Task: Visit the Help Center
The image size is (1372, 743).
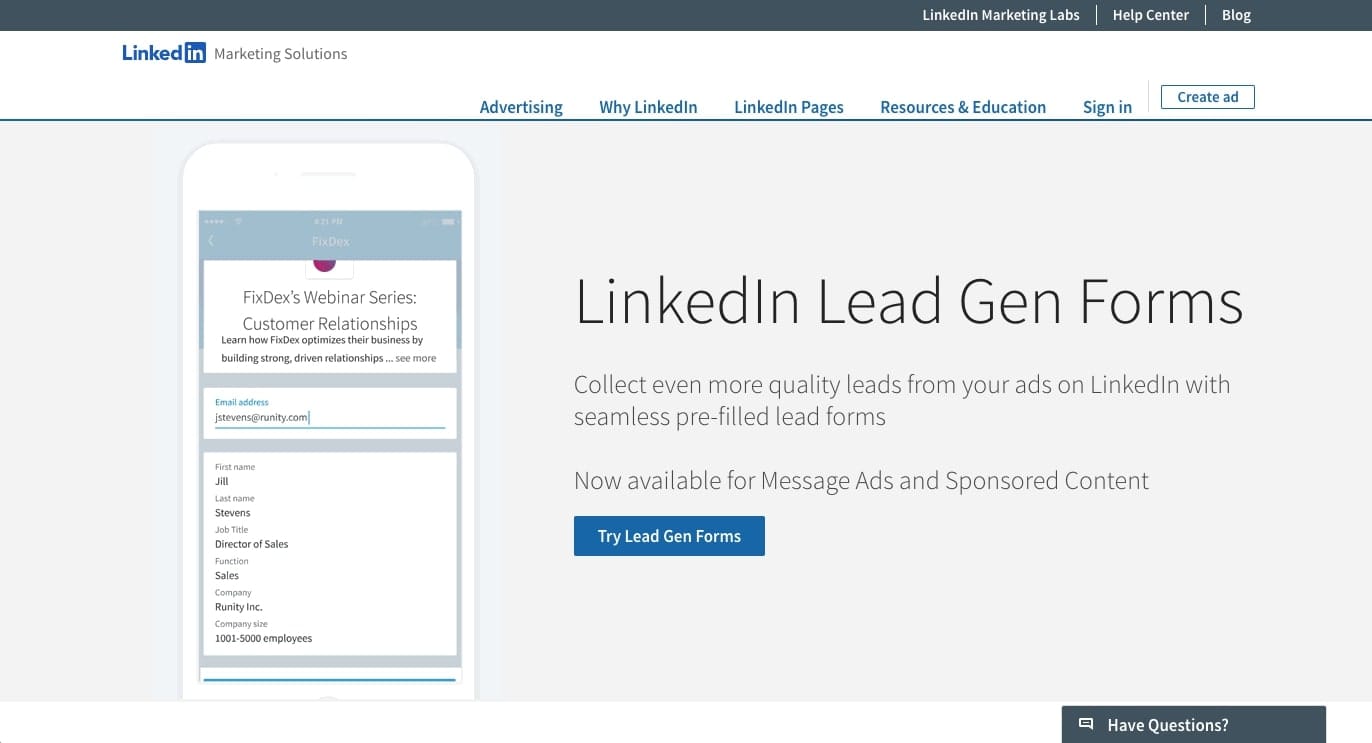Action: click(x=1150, y=15)
